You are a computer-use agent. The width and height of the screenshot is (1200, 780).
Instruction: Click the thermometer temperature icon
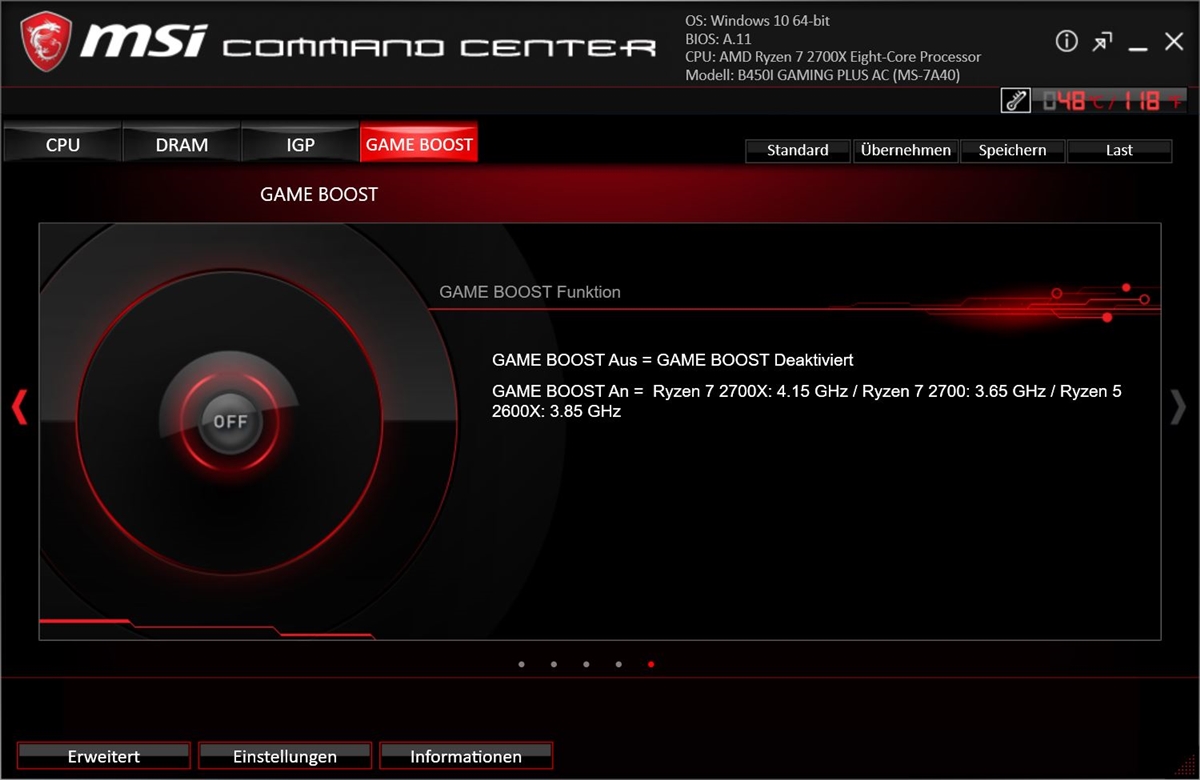point(1015,100)
